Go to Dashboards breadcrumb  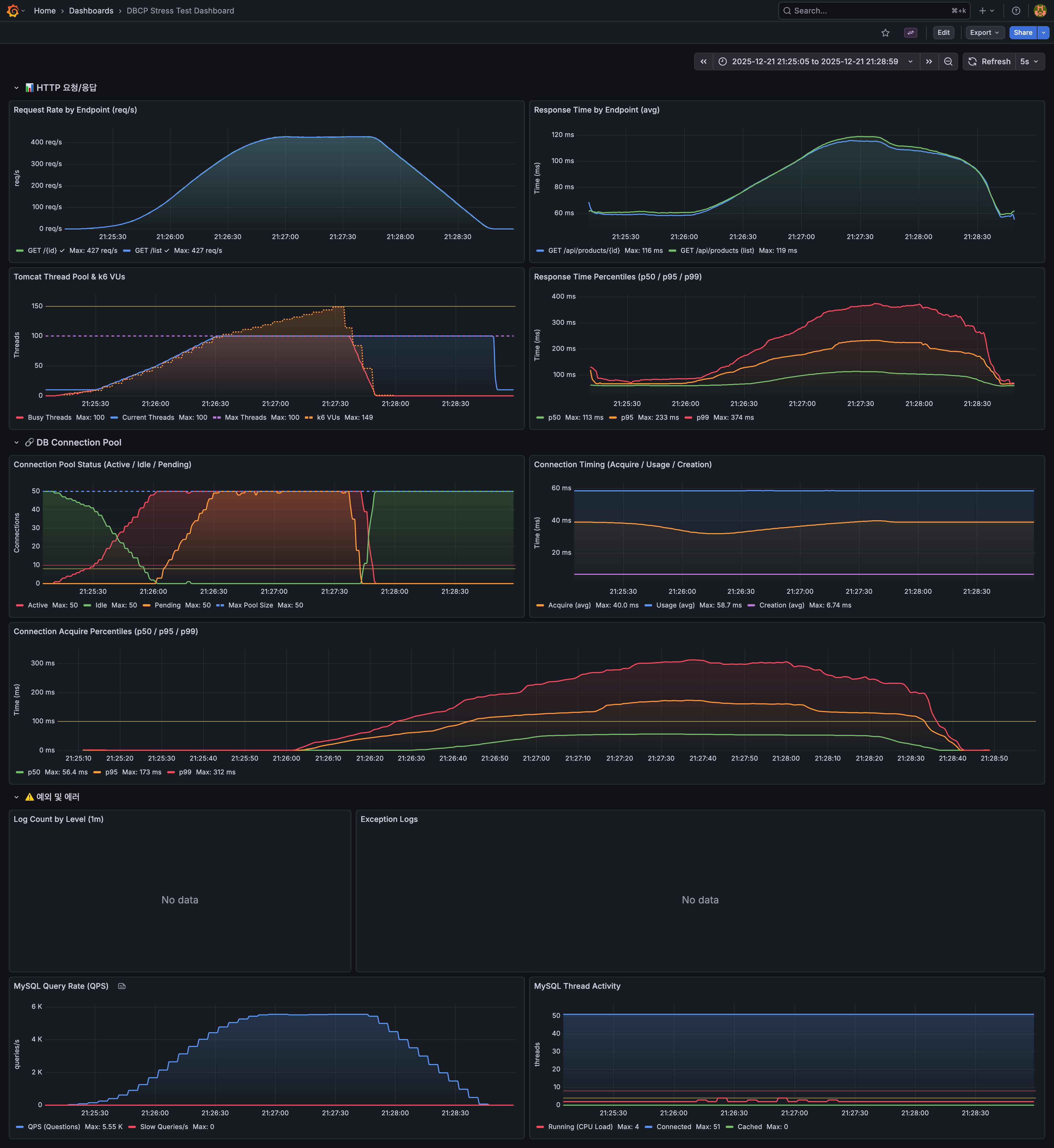click(x=91, y=11)
